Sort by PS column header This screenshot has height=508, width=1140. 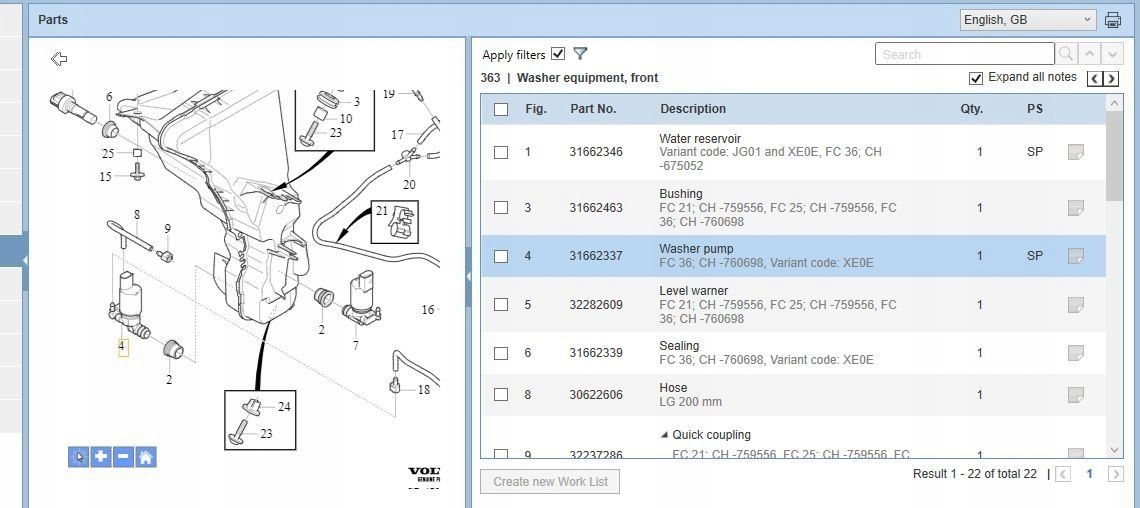pyautogui.click(x=1035, y=109)
